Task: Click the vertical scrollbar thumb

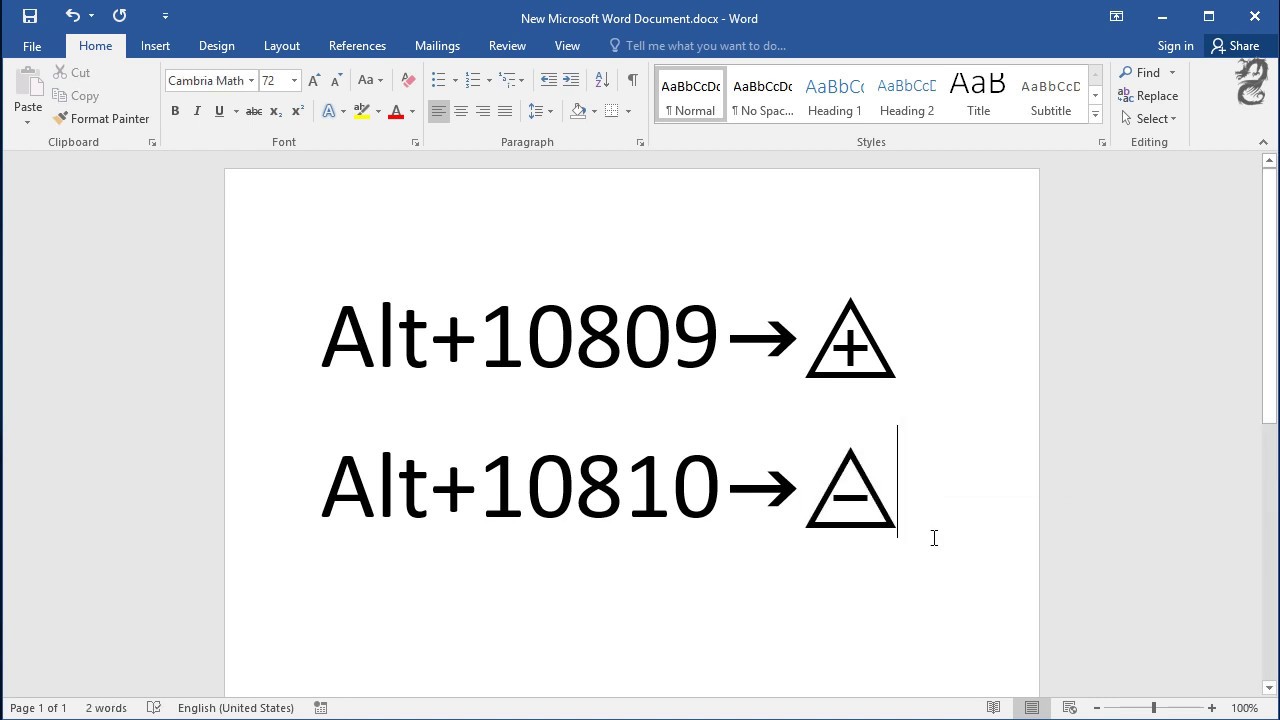Action: 1270,295
